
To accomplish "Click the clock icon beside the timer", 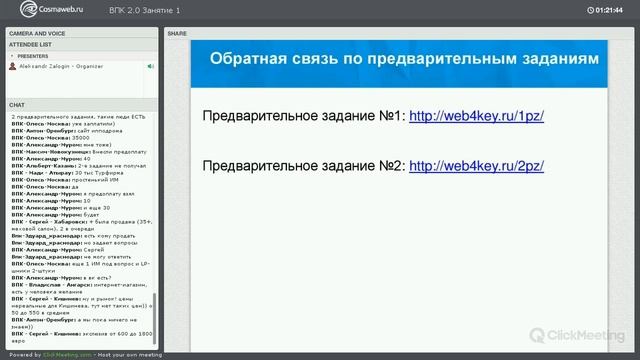I will click(x=590, y=10).
